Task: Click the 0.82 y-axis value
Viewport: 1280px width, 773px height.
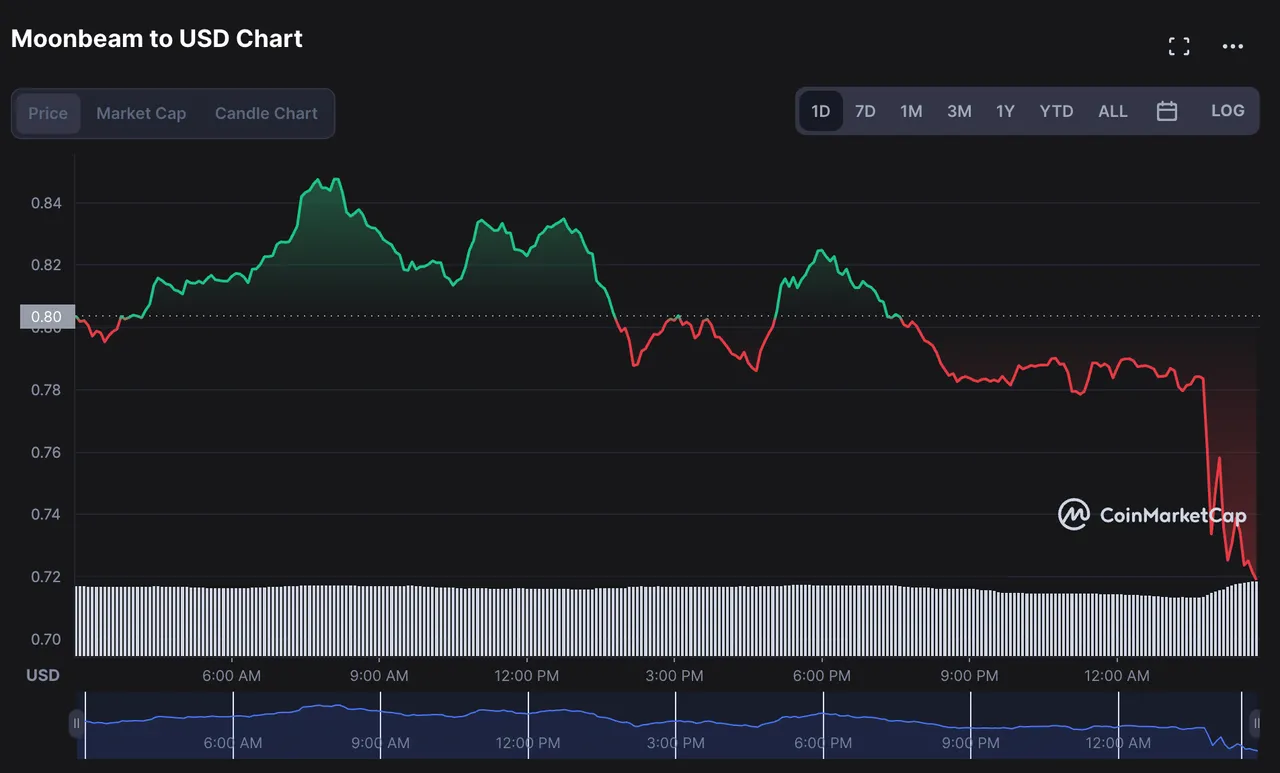Action: pos(46,265)
